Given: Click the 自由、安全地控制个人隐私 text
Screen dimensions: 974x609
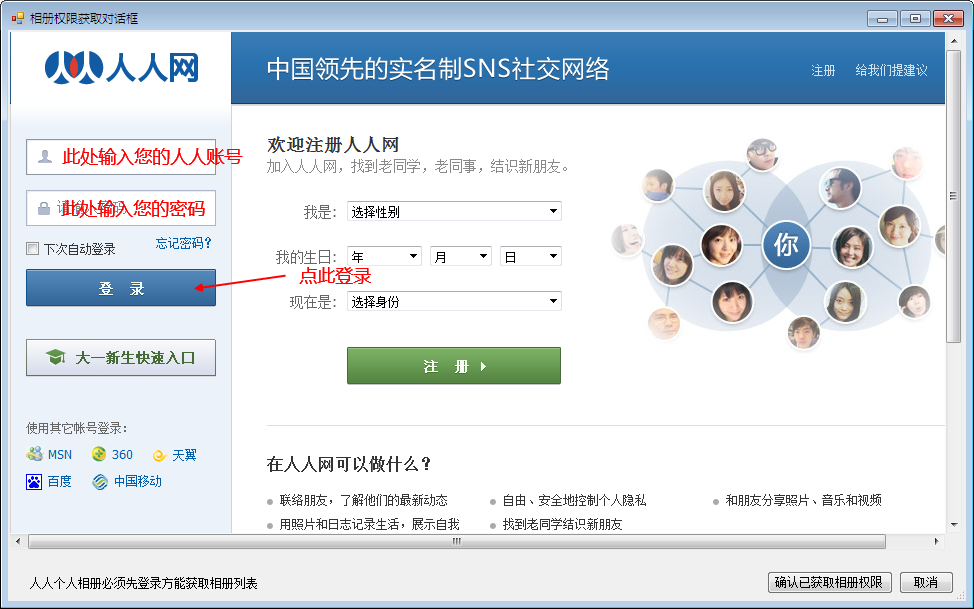Looking at the screenshot, I should [x=574, y=500].
